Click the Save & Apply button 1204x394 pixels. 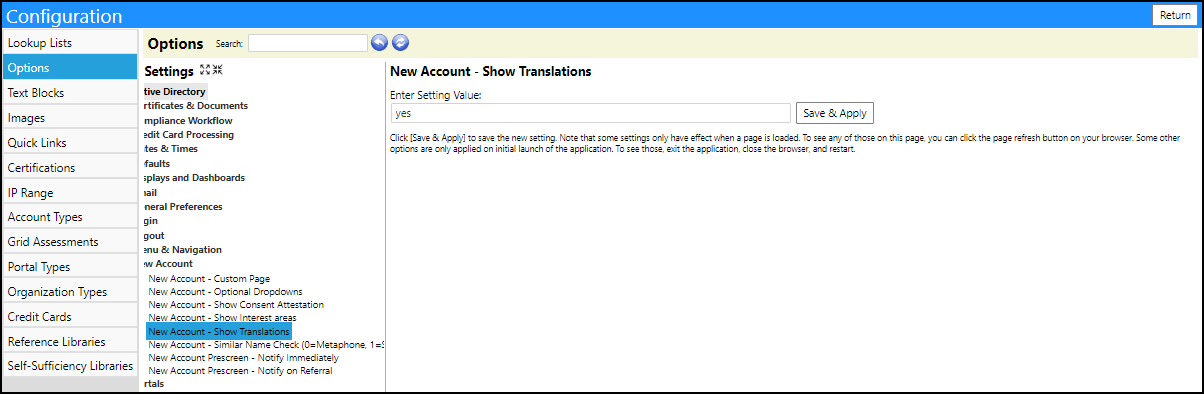coord(835,113)
